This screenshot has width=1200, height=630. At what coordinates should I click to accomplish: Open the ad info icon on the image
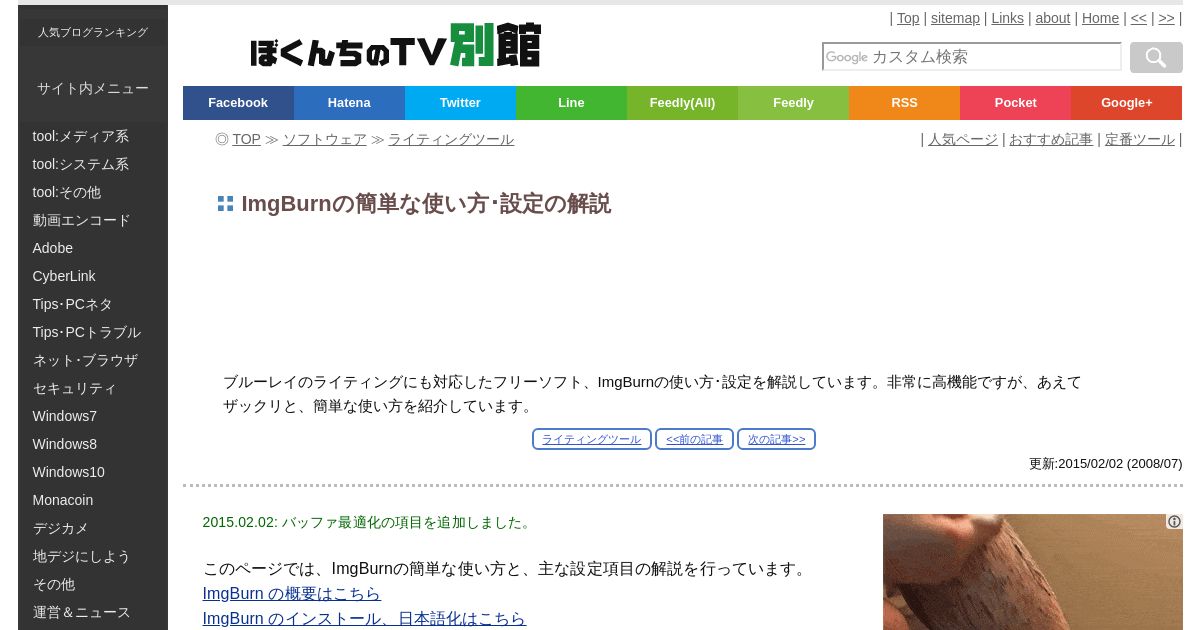(x=1174, y=522)
